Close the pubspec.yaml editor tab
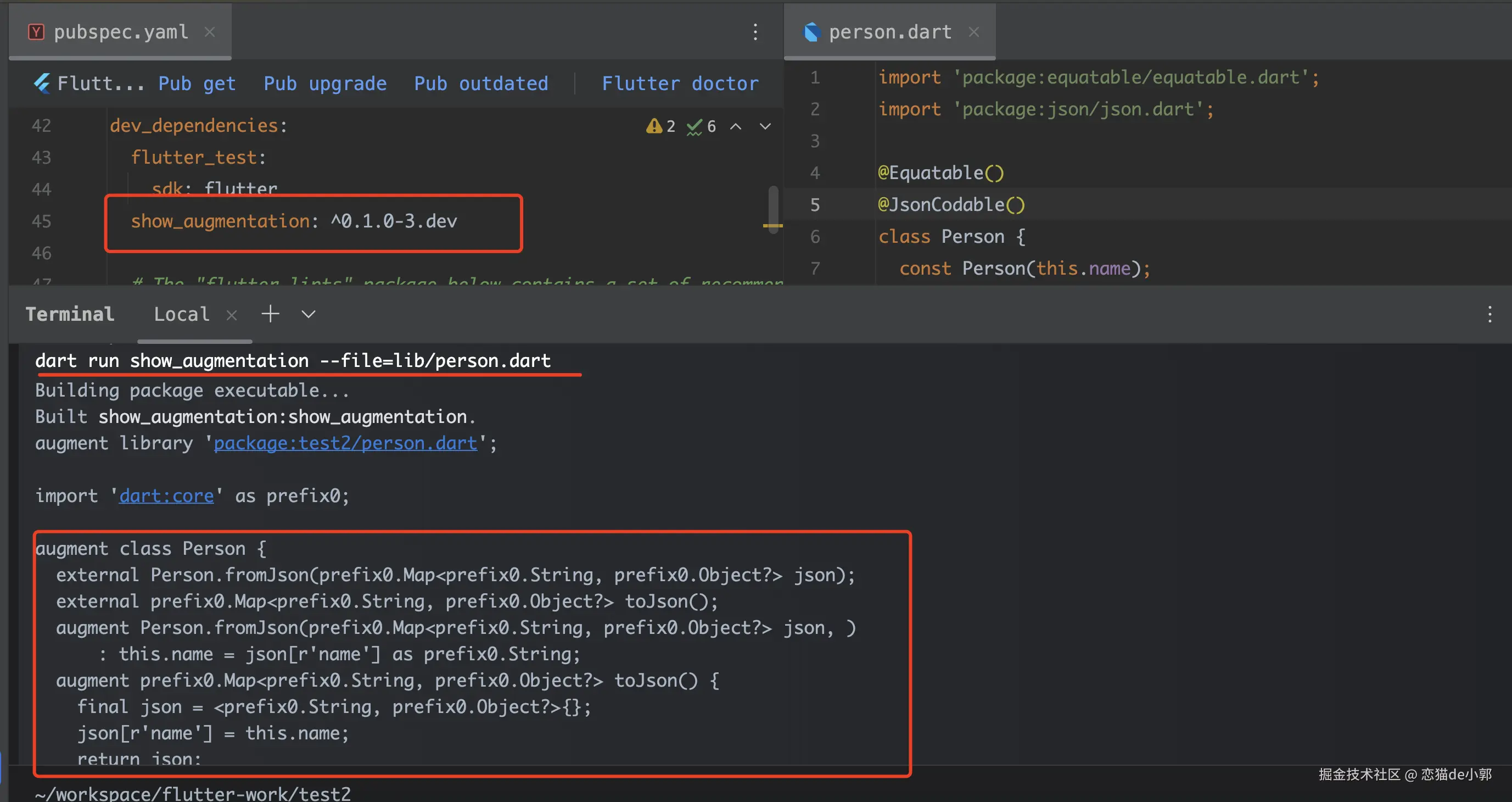 (210, 32)
